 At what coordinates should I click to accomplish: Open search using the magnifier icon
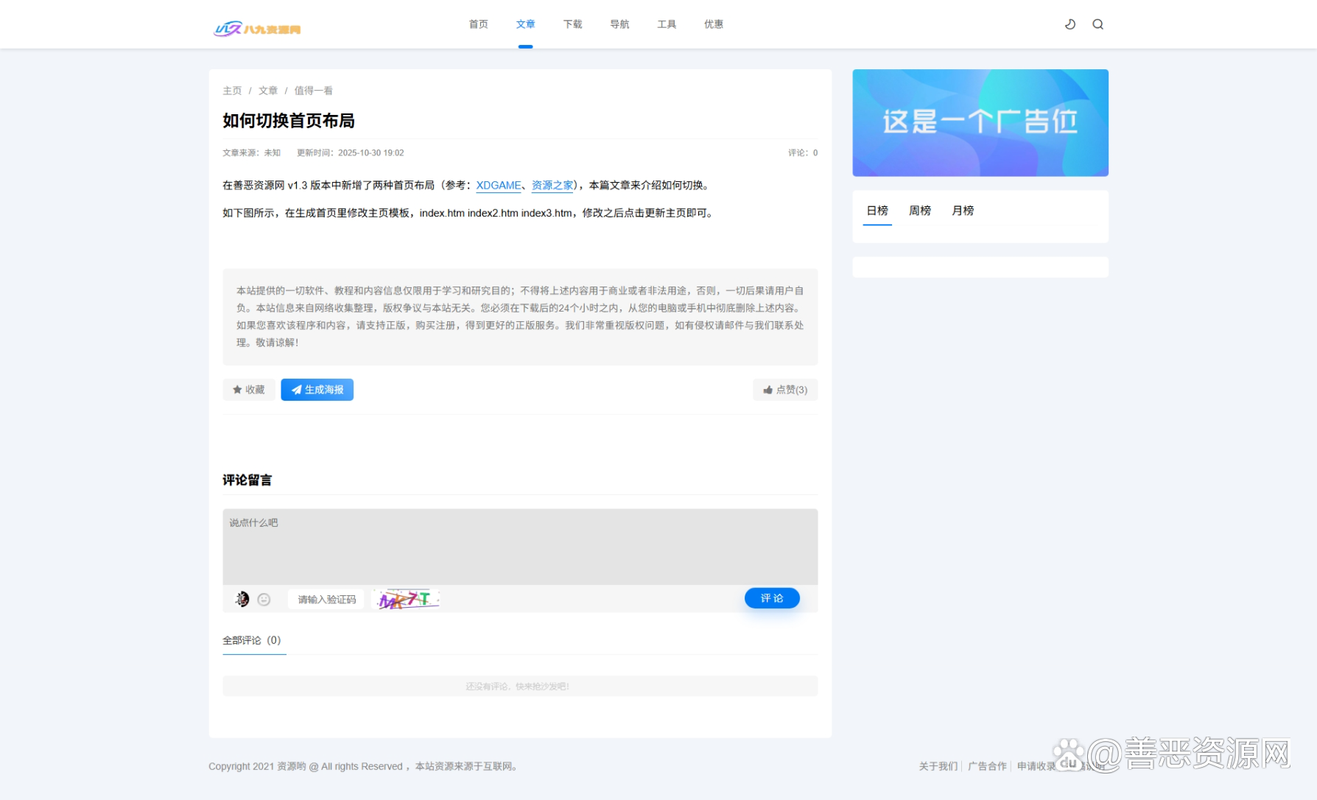click(x=1097, y=23)
